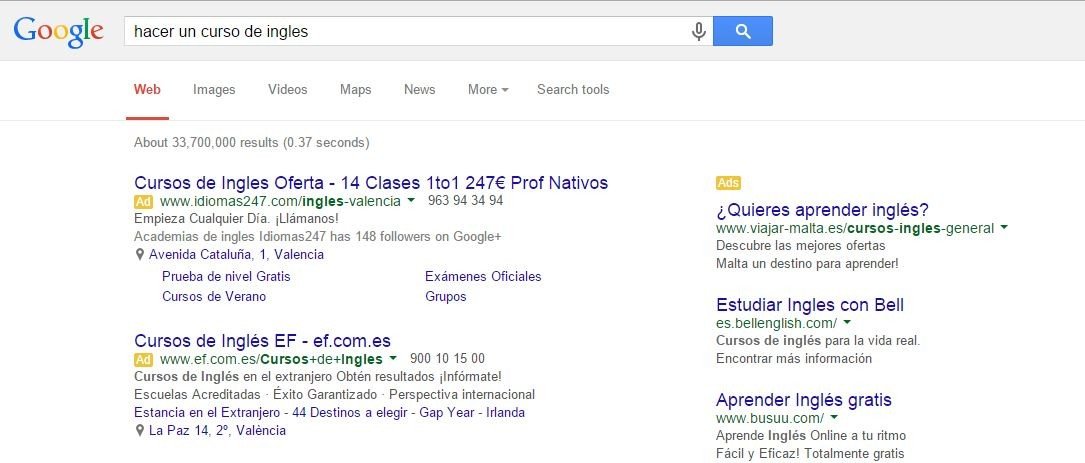Expand the More dropdown menu

(x=488, y=89)
